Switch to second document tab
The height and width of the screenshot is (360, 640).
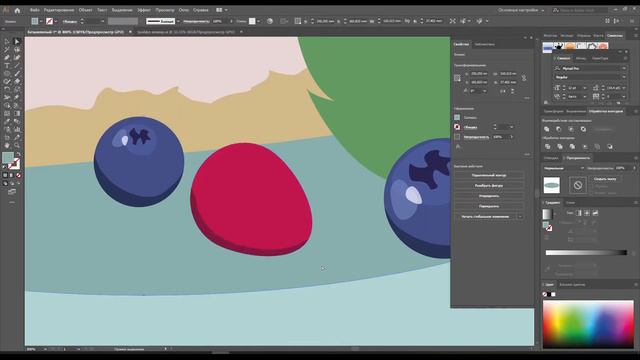(x=186, y=32)
